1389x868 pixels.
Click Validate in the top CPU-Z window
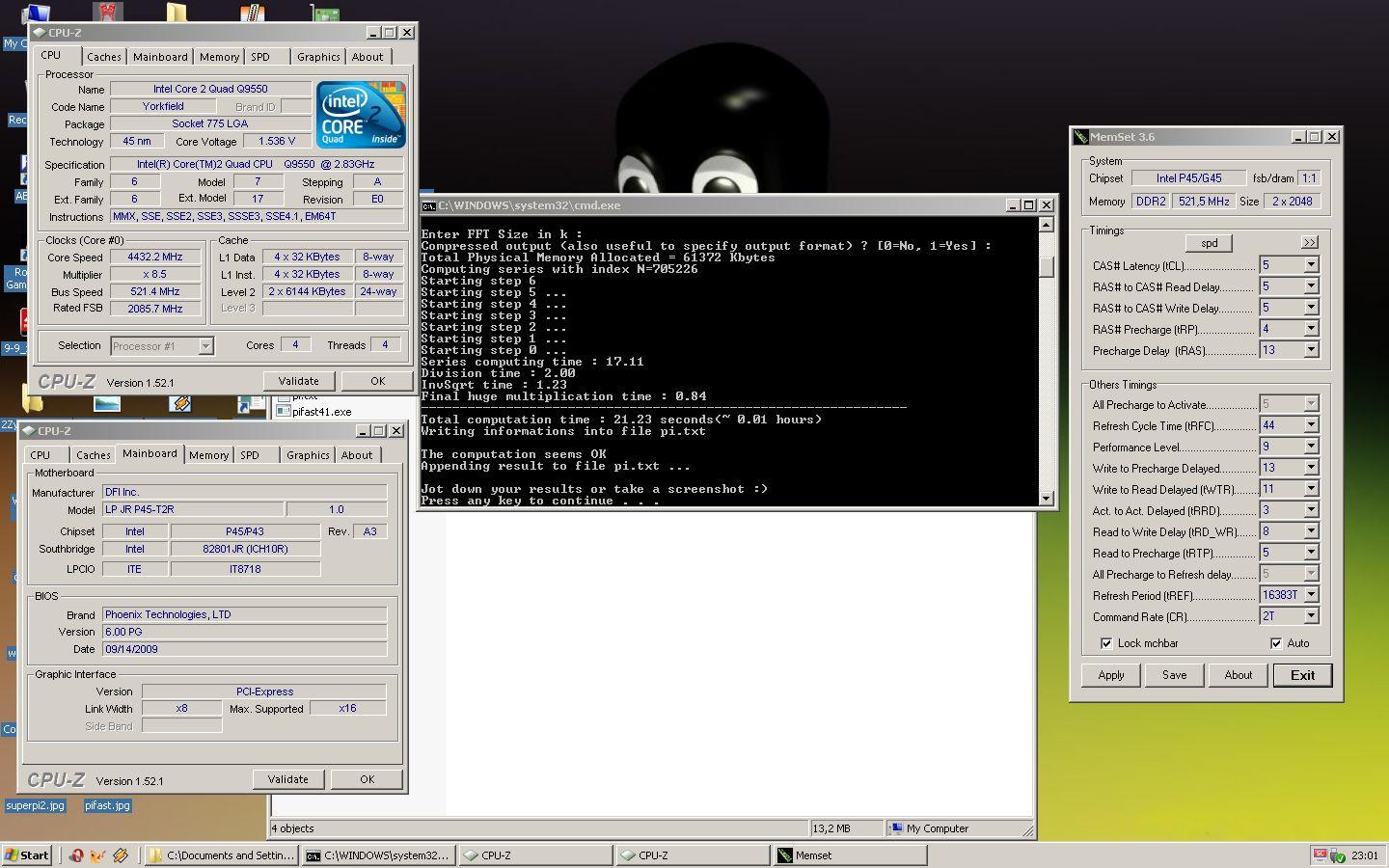pos(298,381)
